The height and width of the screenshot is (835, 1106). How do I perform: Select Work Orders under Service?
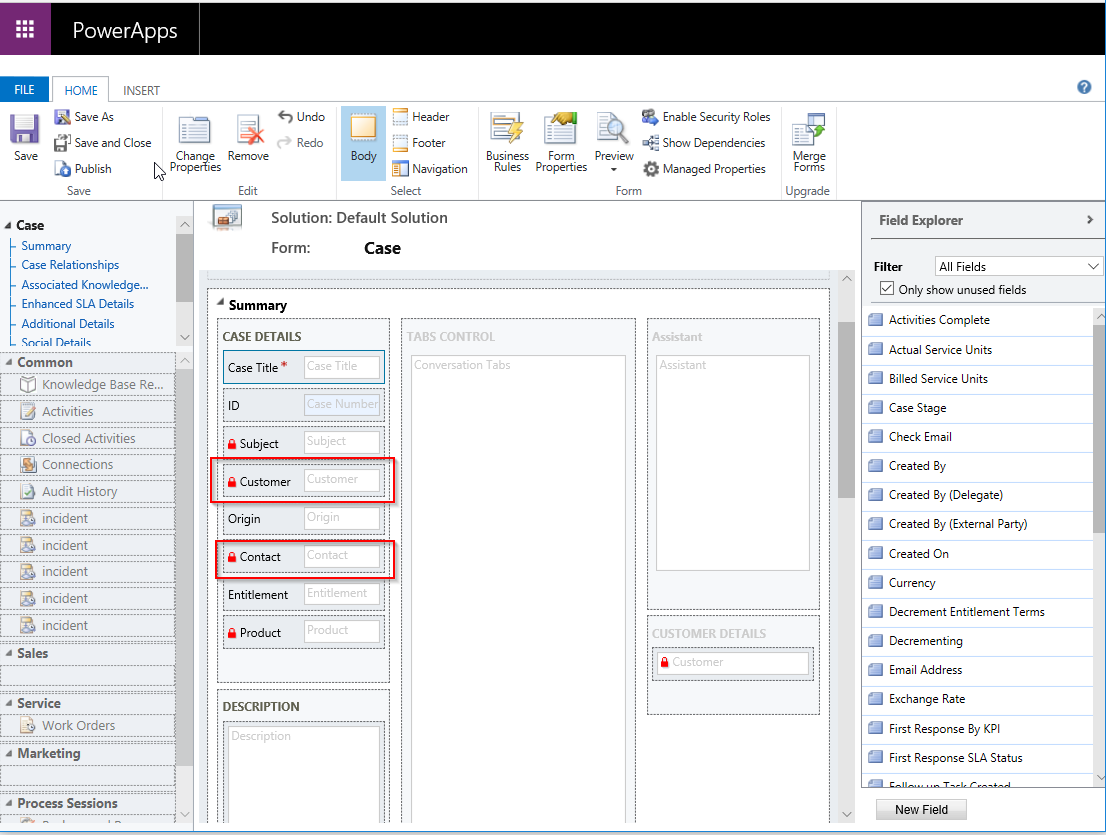pyautogui.click(x=88, y=726)
